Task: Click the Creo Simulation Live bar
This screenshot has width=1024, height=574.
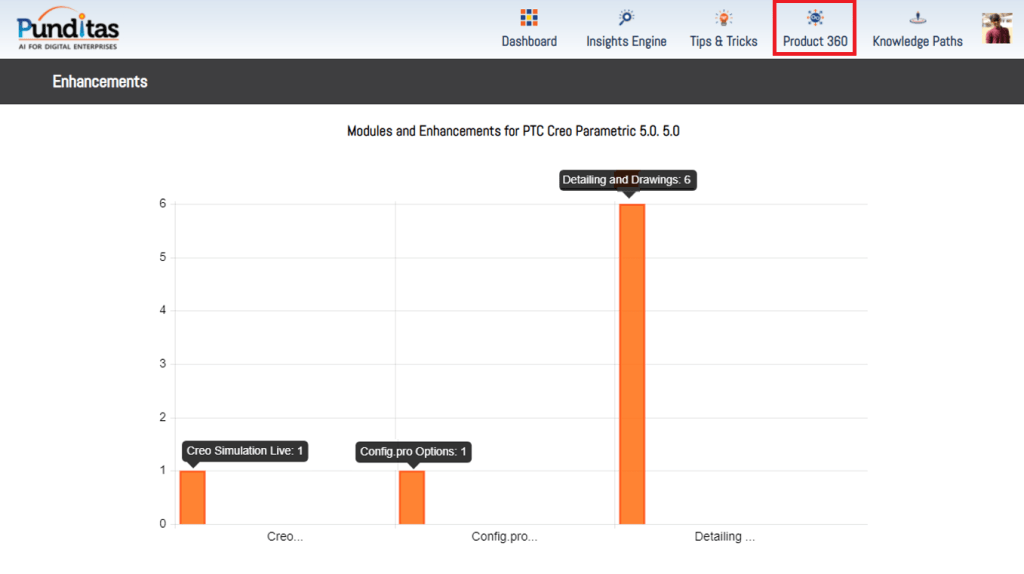Action: coord(192,497)
